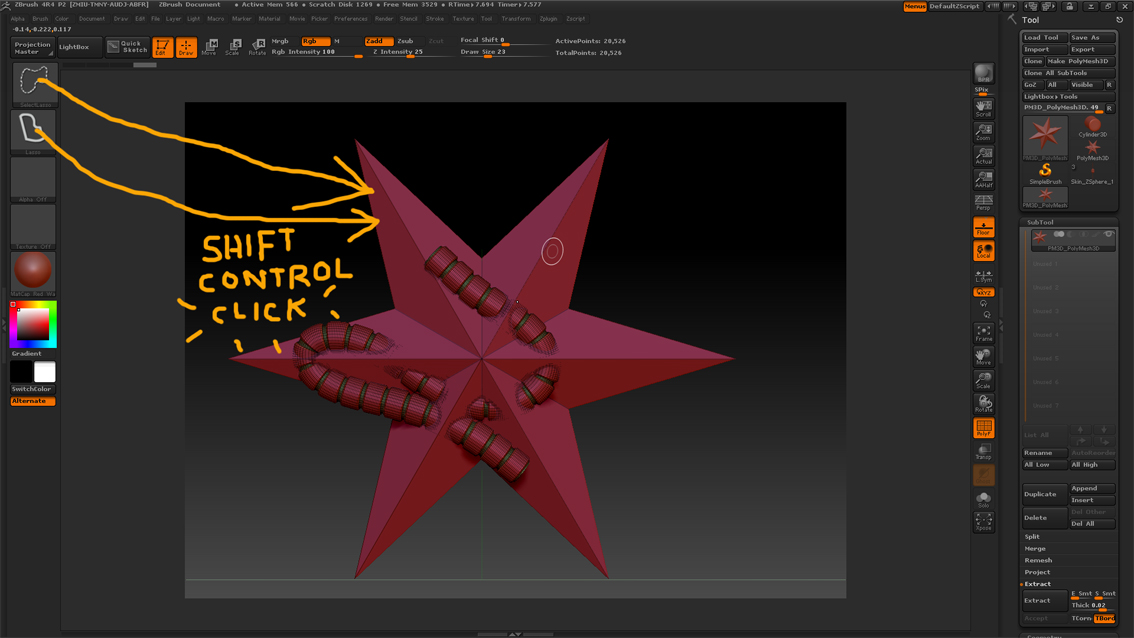Toggle the subtool eye visibility icon
Viewport: 1134px width, 638px height.
coord(1108,234)
